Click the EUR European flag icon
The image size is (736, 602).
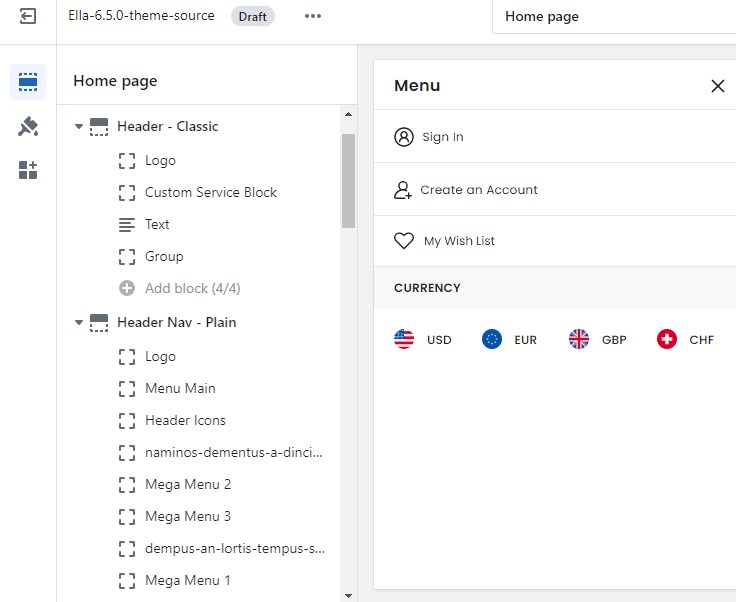(x=492, y=339)
